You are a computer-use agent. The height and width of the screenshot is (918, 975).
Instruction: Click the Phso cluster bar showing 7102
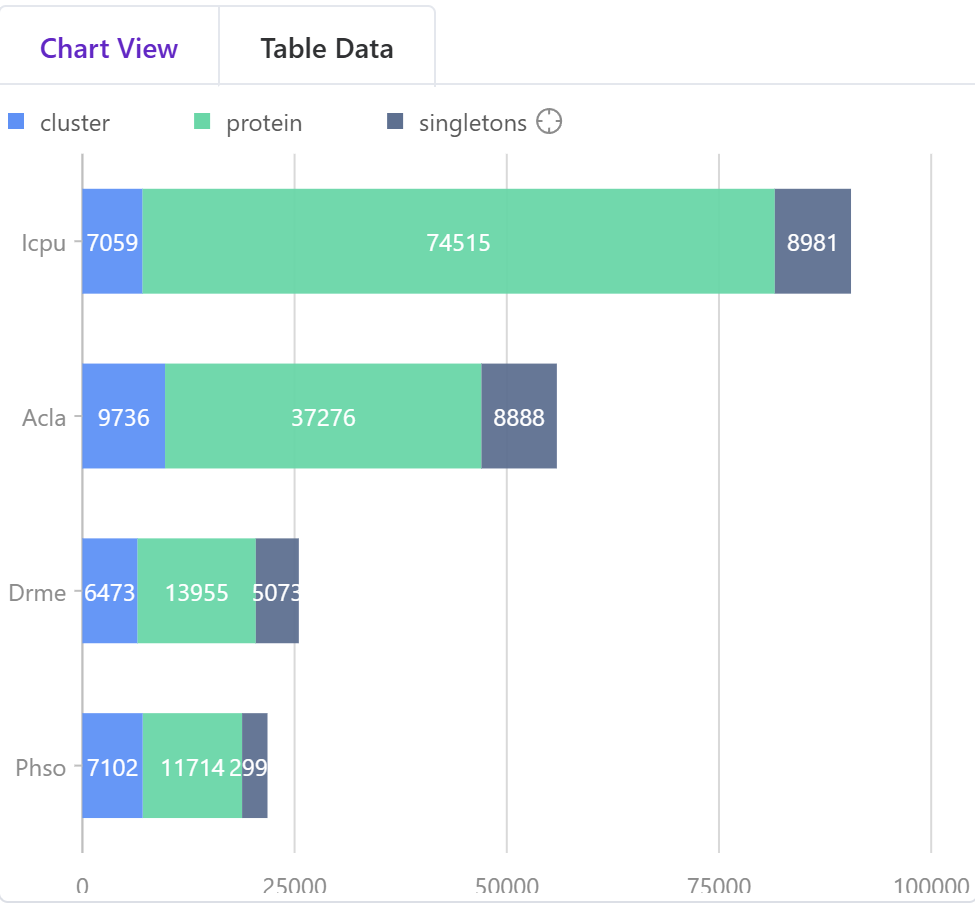tap(112, 766)
